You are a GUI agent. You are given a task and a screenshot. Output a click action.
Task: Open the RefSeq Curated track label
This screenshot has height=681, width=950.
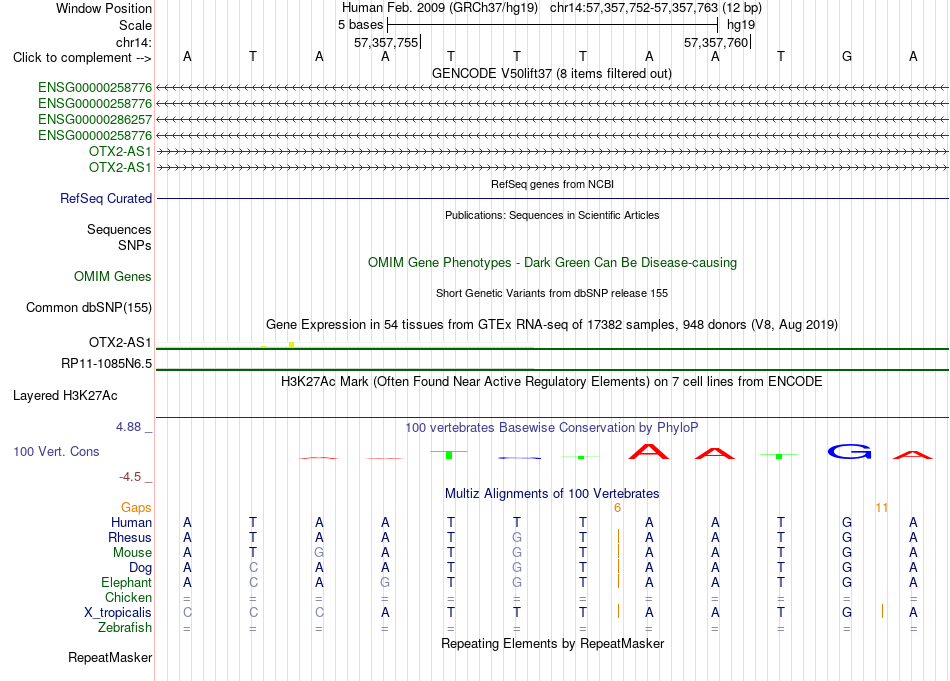click(x=105, y=199)
